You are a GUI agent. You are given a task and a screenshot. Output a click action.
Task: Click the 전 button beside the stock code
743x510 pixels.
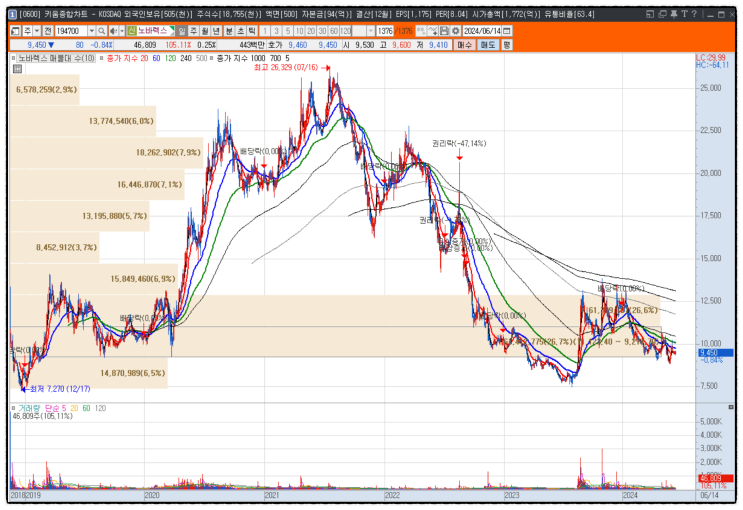tap(47, 31)
